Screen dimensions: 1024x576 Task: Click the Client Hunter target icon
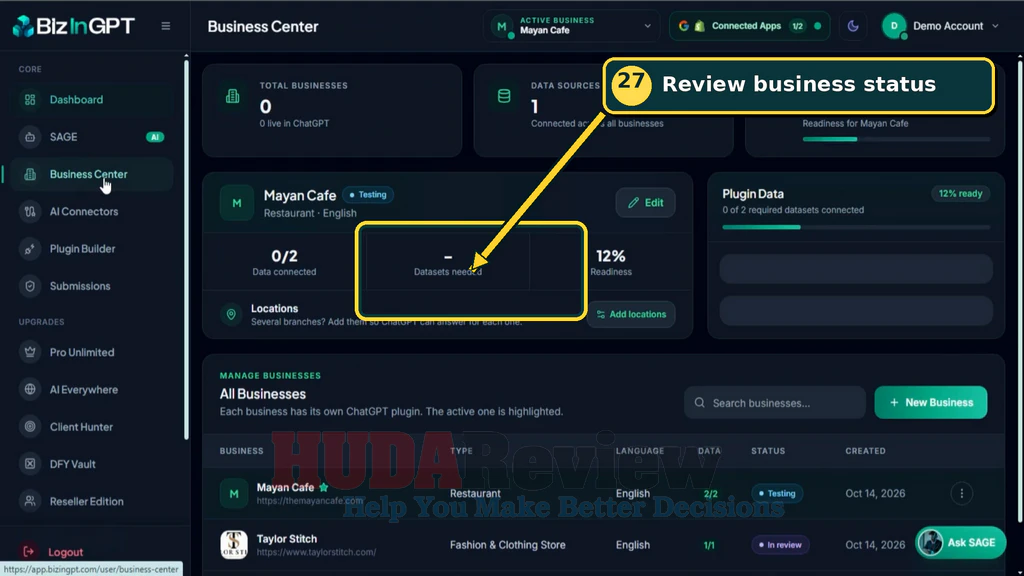[30, 426]
